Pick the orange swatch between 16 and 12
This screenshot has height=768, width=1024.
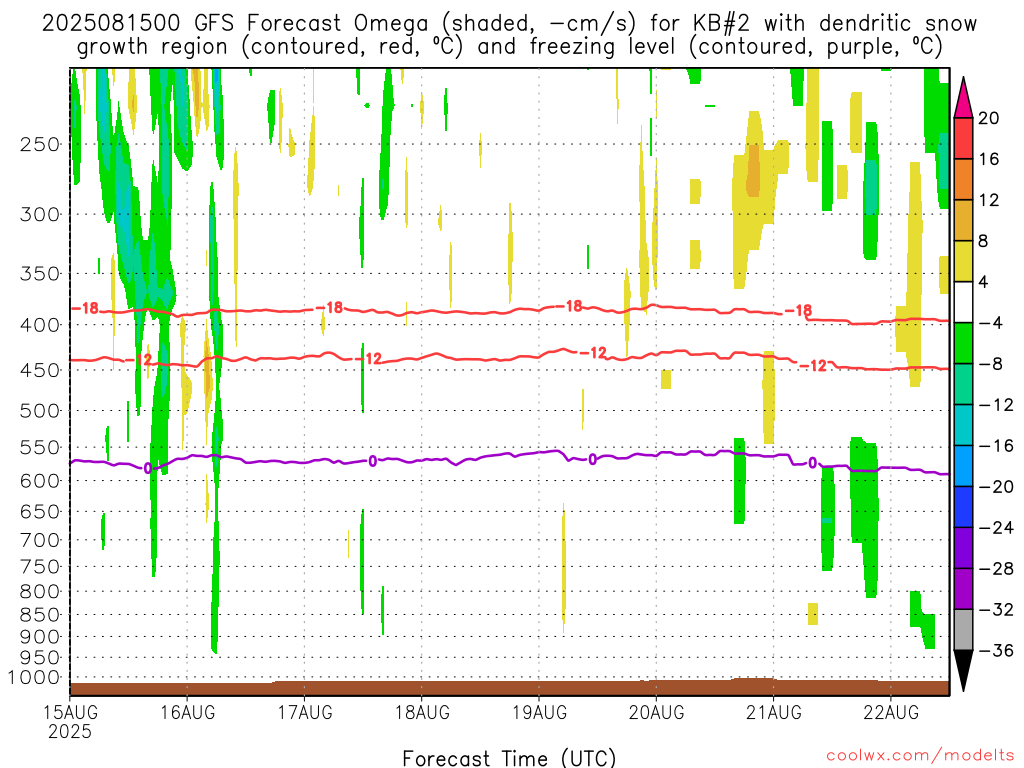[963, 179]
